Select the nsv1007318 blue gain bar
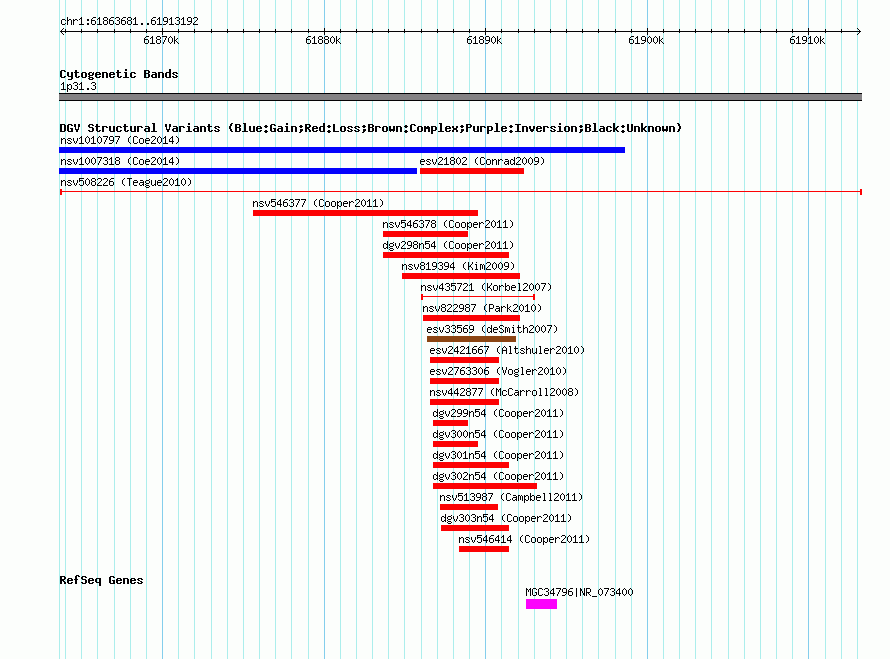Image resolution: width=890 pixels, height=659 pixels. (238, 171)
